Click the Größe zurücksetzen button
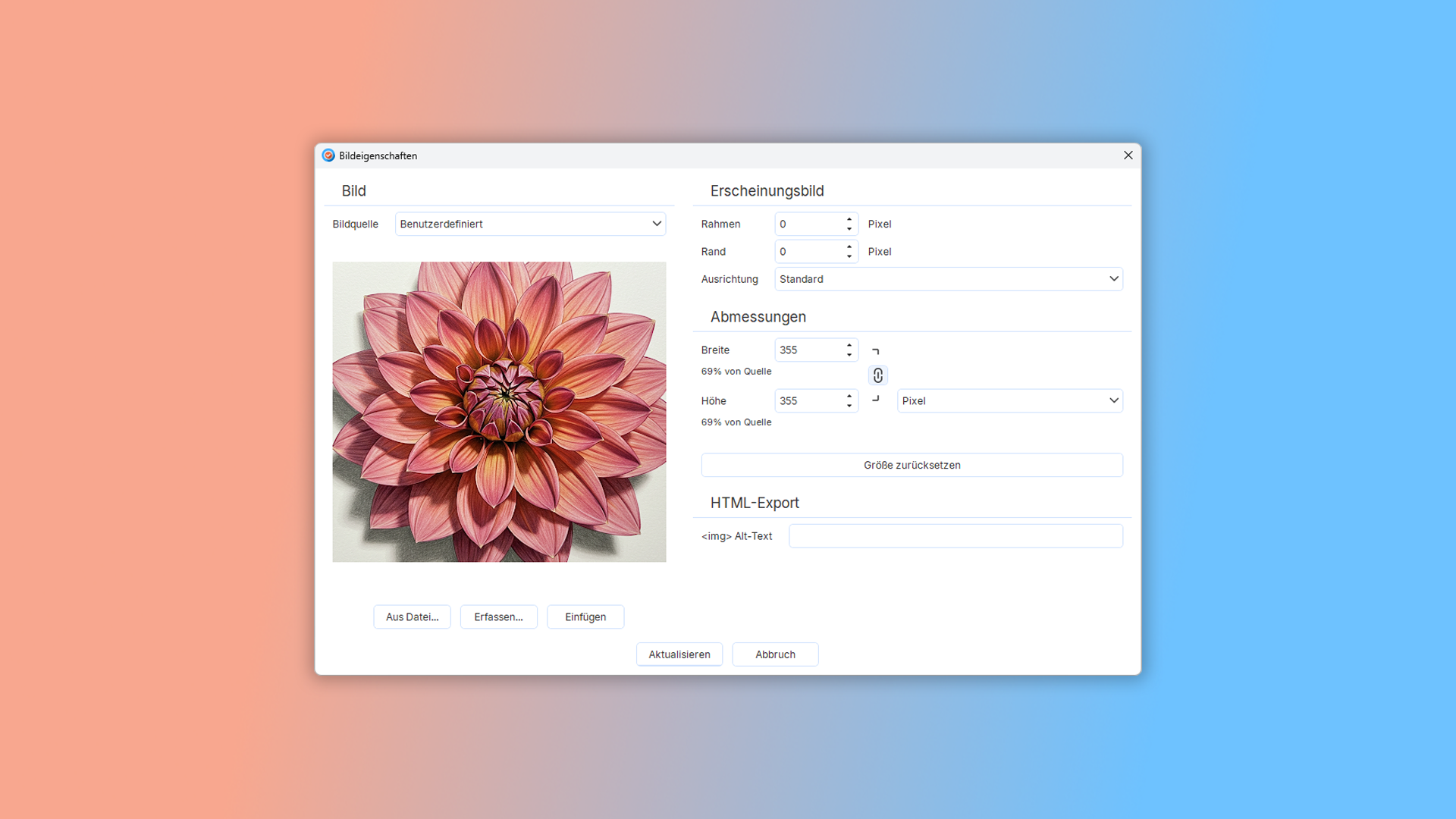This screenshot has width=1456, height=819. (x=912, y=465)
